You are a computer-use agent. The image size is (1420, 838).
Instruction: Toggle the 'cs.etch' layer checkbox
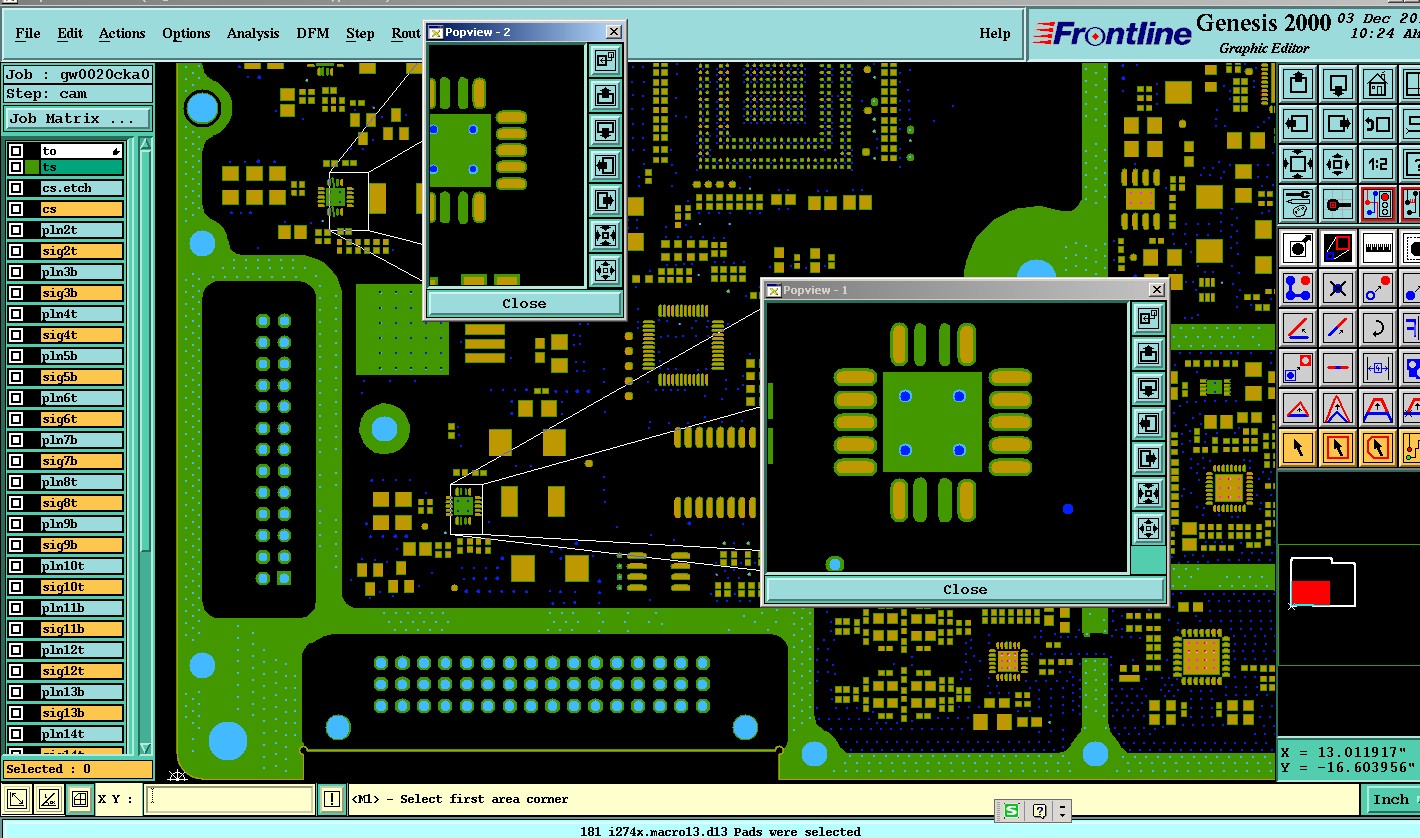click(x=16, y=188)
